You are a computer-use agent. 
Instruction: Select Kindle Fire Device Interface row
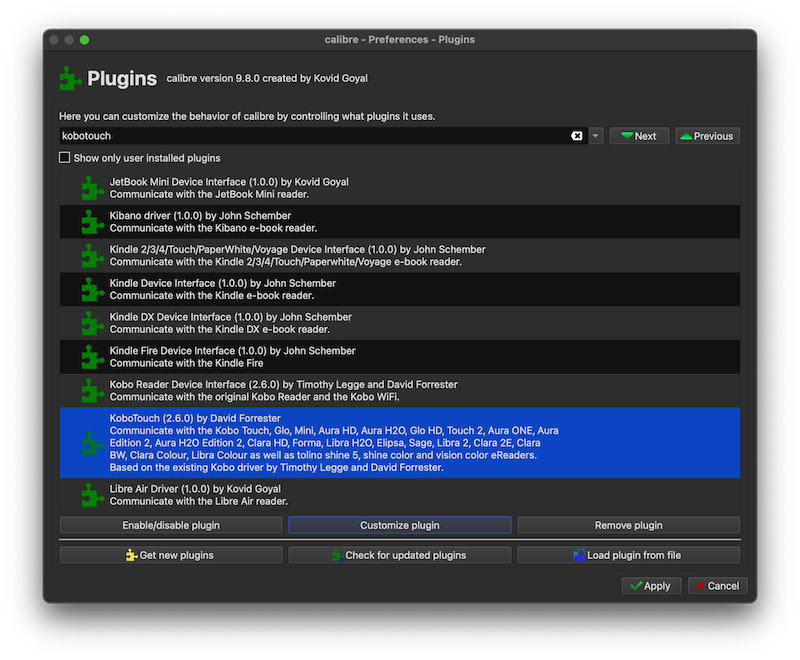tap(399, 357)
